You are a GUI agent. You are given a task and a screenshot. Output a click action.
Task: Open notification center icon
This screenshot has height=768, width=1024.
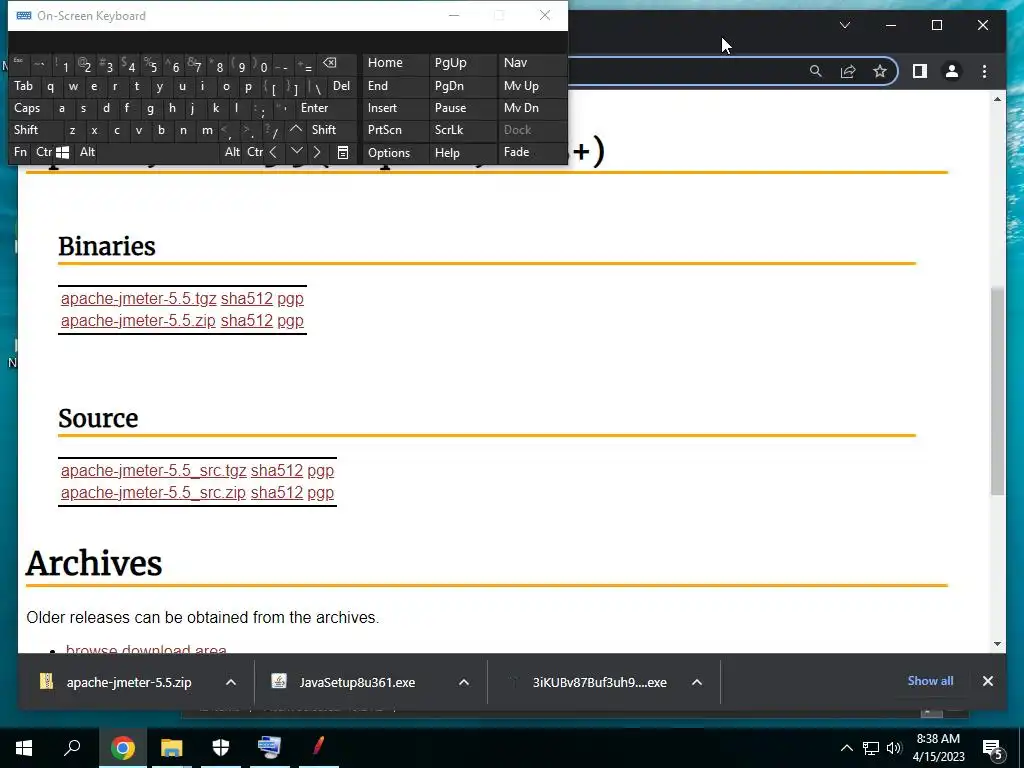coord(993,750)
